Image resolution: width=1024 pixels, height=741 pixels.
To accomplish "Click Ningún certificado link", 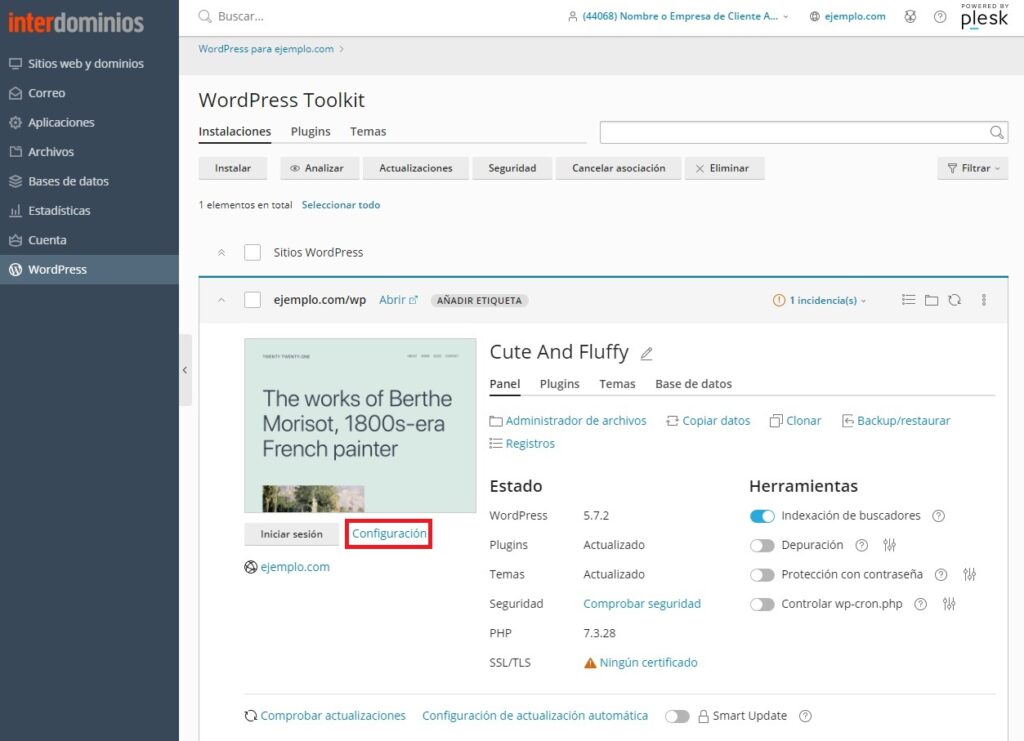I will 648,663.
